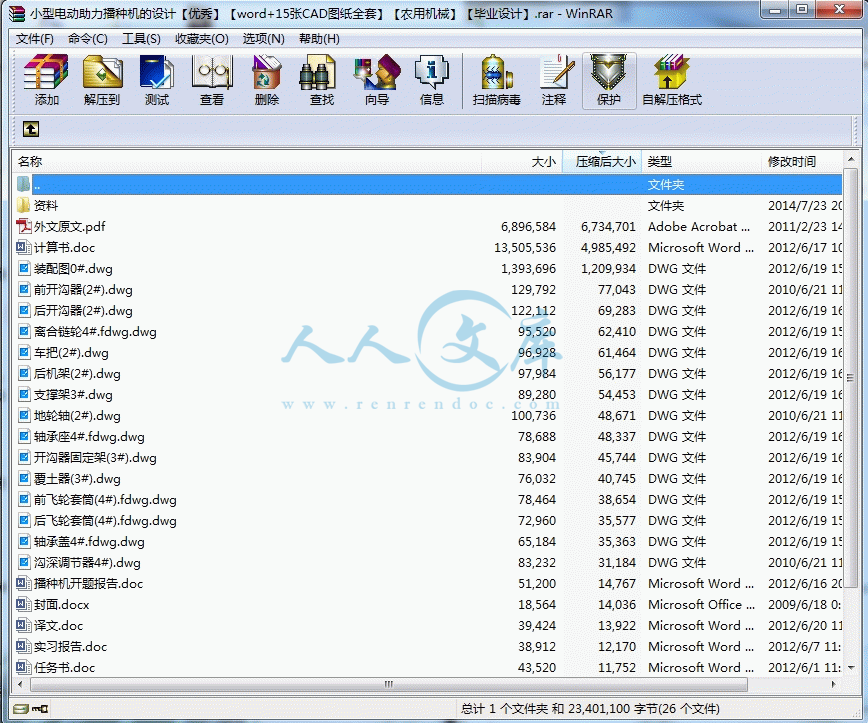Select file 前开沟器(2#).dwg
868x723 pixels.
point(83,290)
